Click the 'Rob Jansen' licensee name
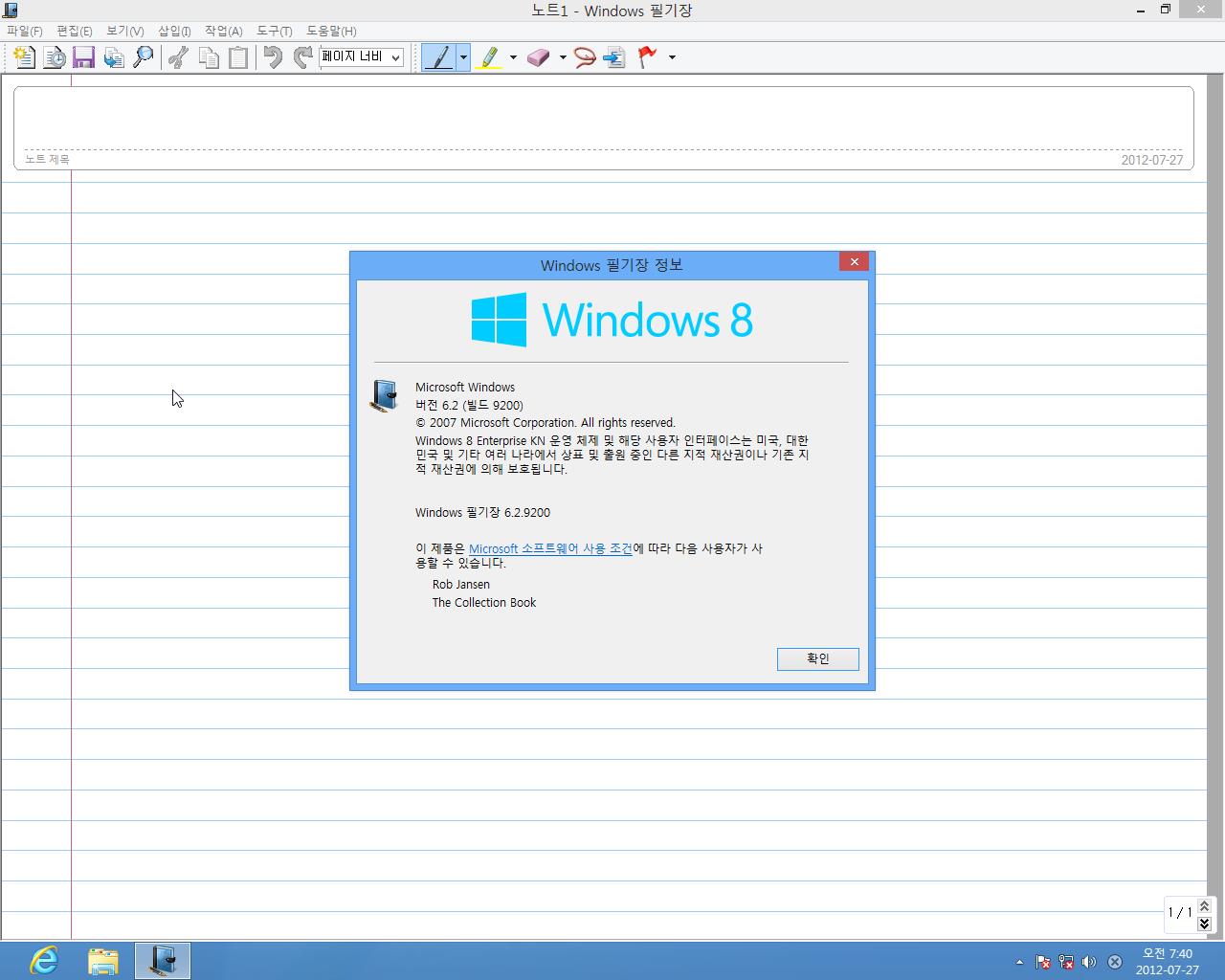This screenshot has width=1225, height=980. tap(460, 584)
